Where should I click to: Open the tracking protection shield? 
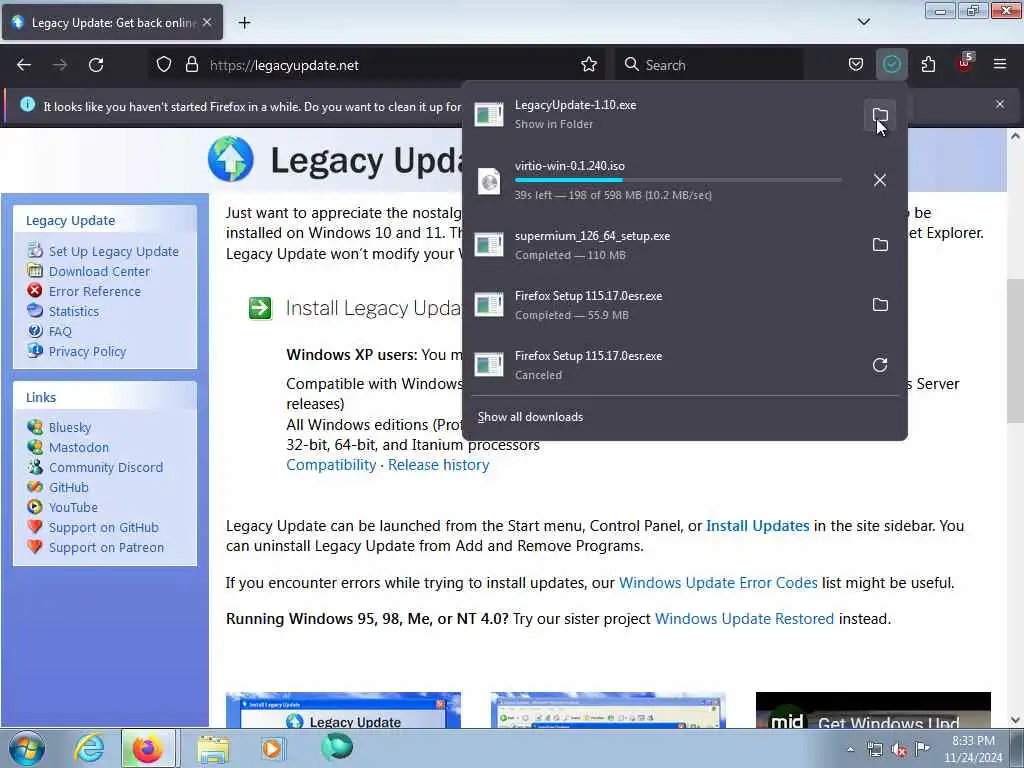click(x=164, y=65)
